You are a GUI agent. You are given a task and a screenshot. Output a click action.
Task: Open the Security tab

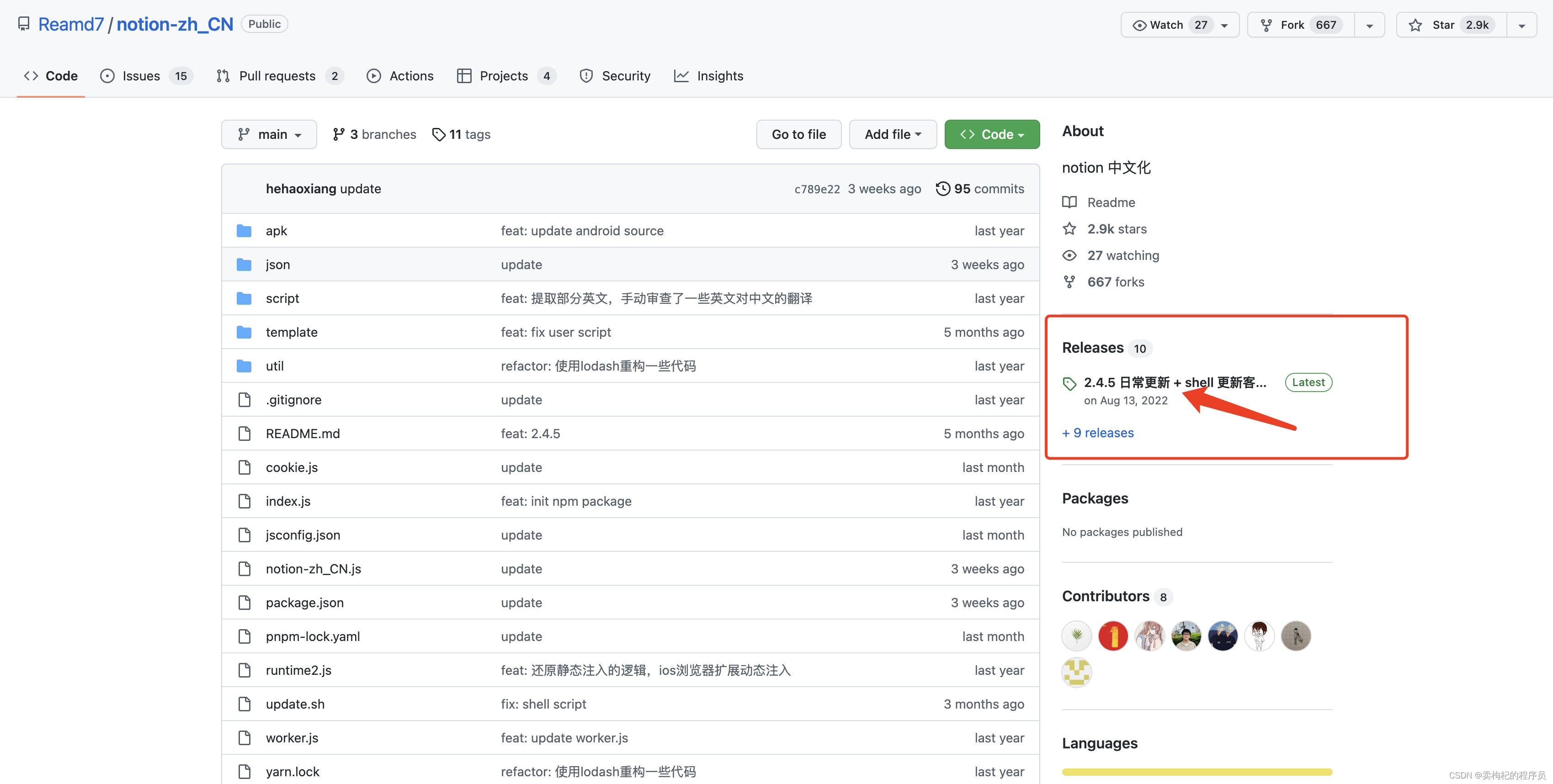pos(615,76)
